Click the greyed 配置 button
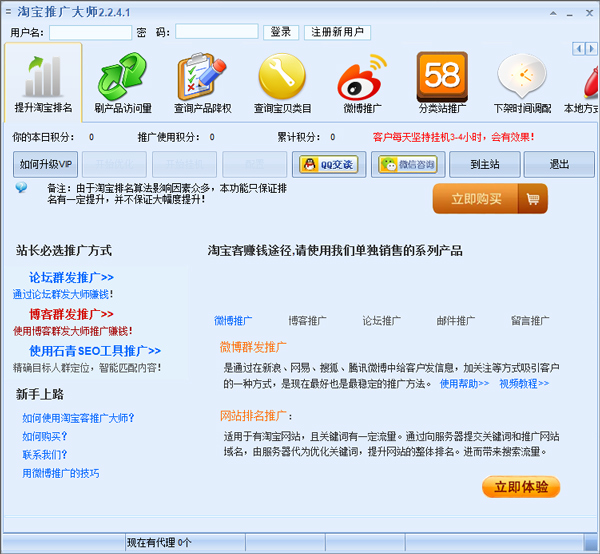Image resolution: width=600 pixels, height=554 pixels. pyautogui.click(x=254, y=165)
